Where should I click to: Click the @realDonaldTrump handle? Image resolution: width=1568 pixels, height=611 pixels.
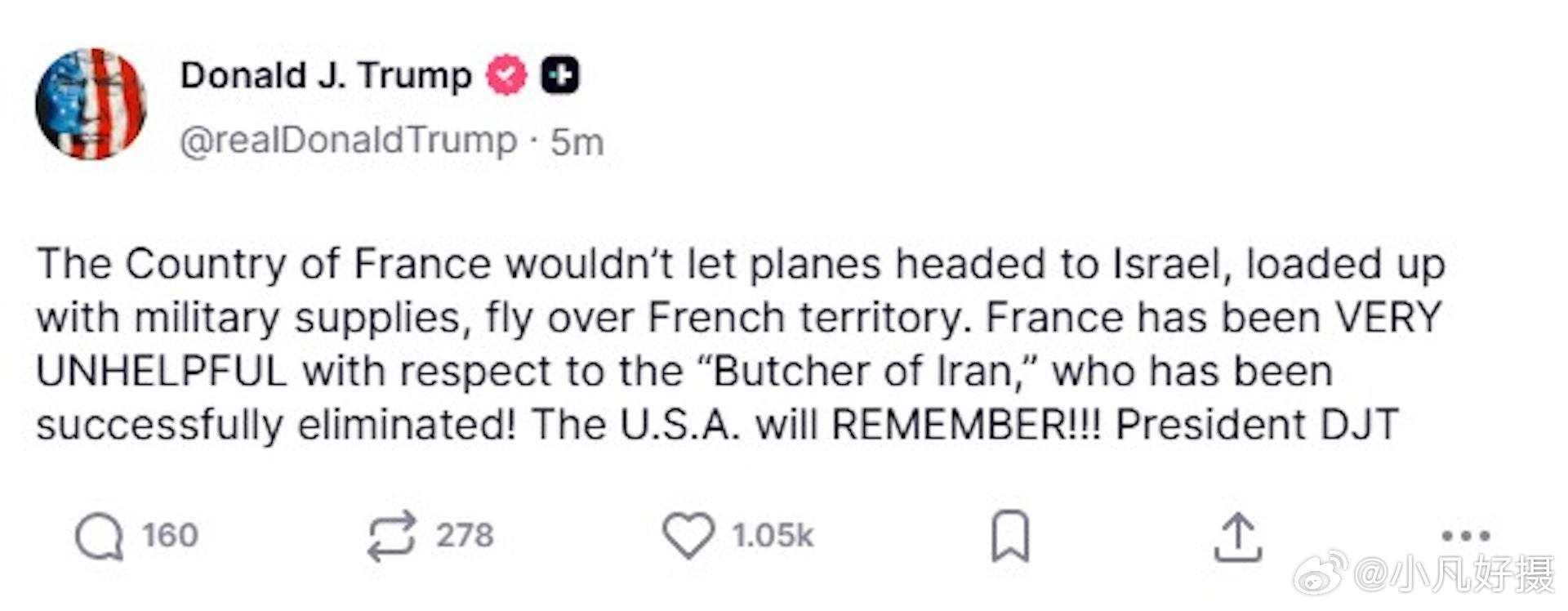(348, 140)
